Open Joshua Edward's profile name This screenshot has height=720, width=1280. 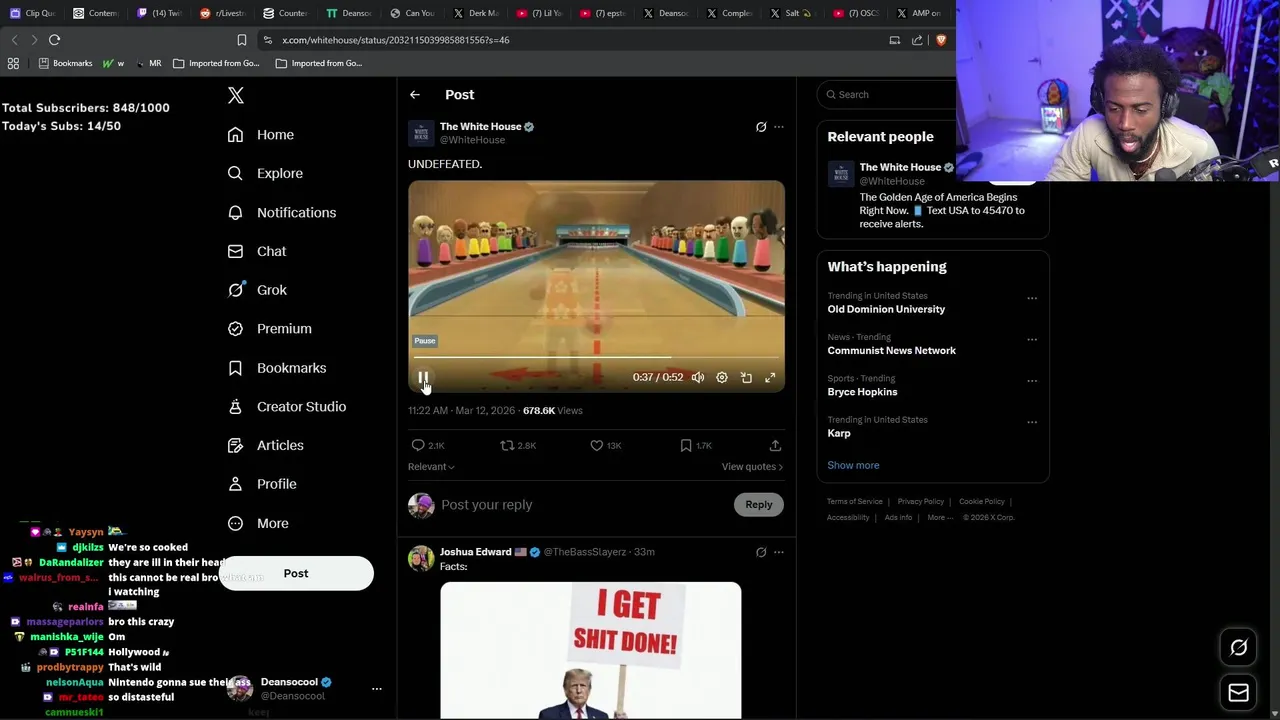click(475, 552)
